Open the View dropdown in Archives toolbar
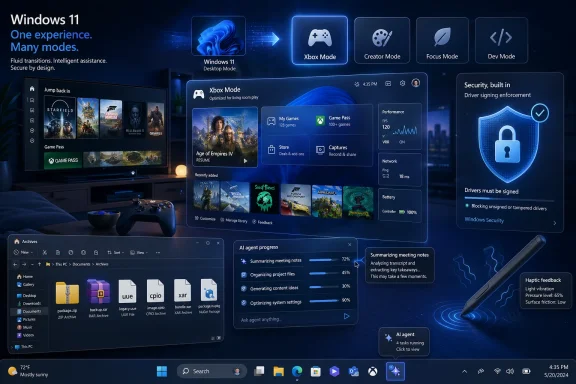Screen dimensions: 576x384 [x=138, y=252]
